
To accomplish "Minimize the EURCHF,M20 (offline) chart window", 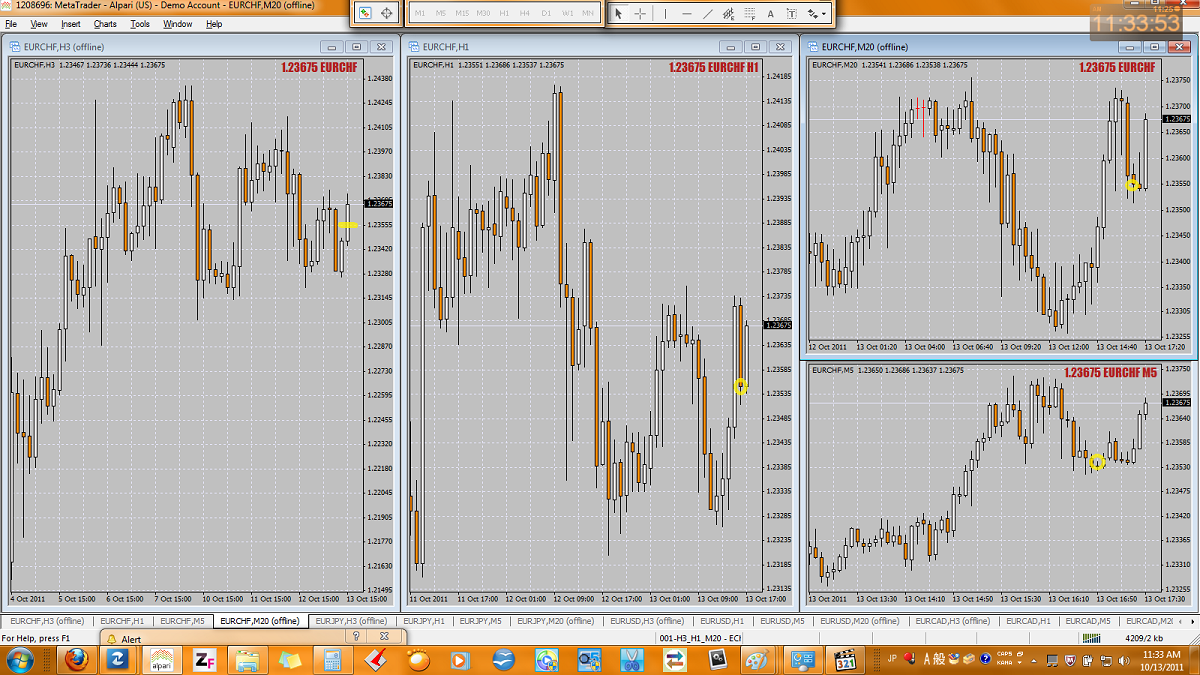I will 1130,46.
